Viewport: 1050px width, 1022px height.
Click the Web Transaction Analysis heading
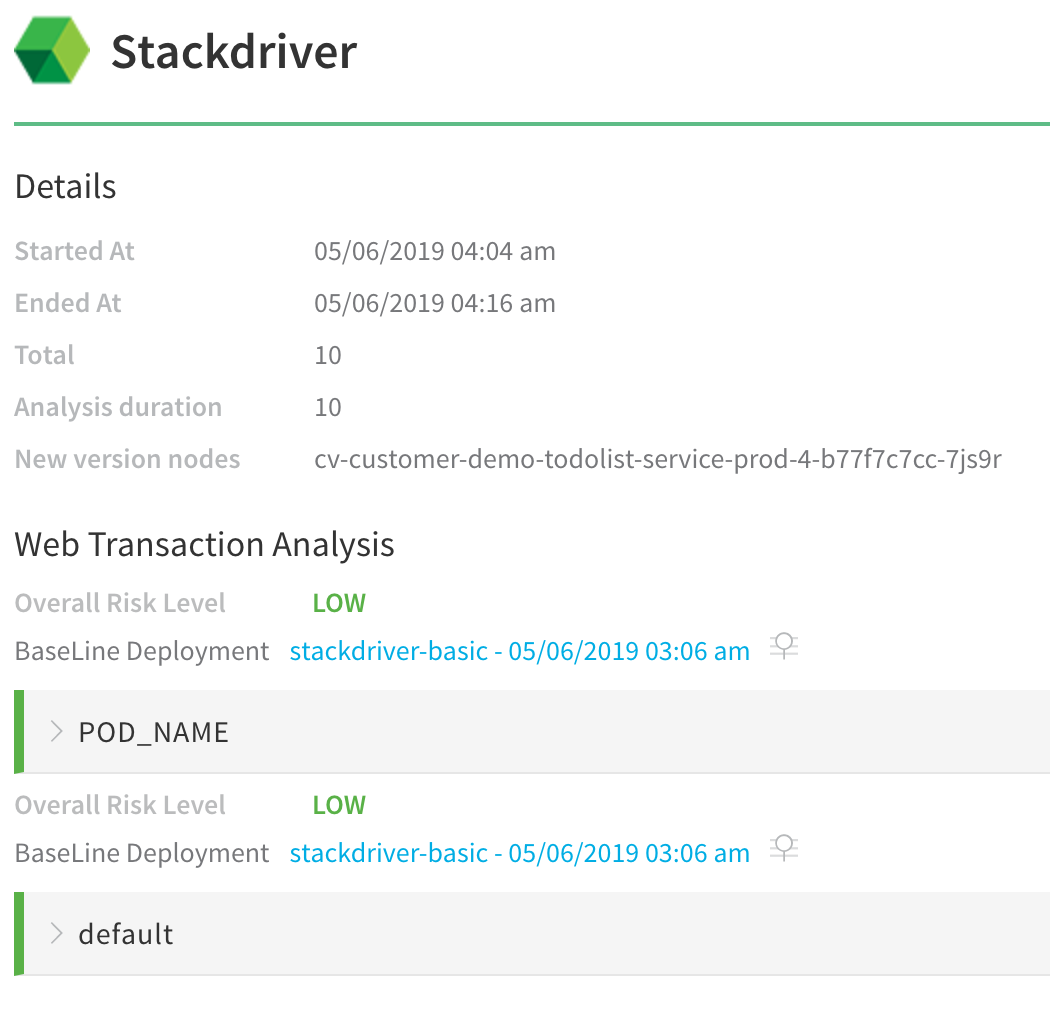[204, 544]
